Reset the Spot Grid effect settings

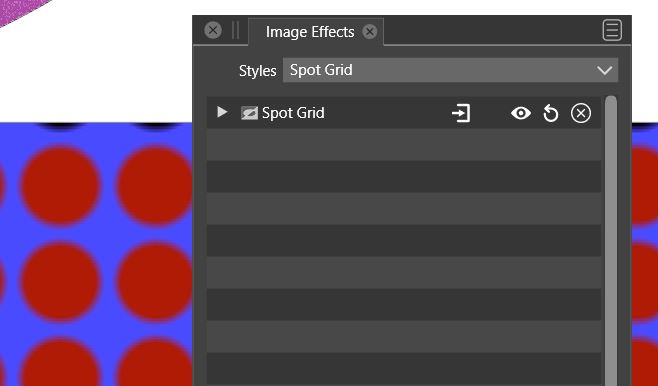coord(551,113)
